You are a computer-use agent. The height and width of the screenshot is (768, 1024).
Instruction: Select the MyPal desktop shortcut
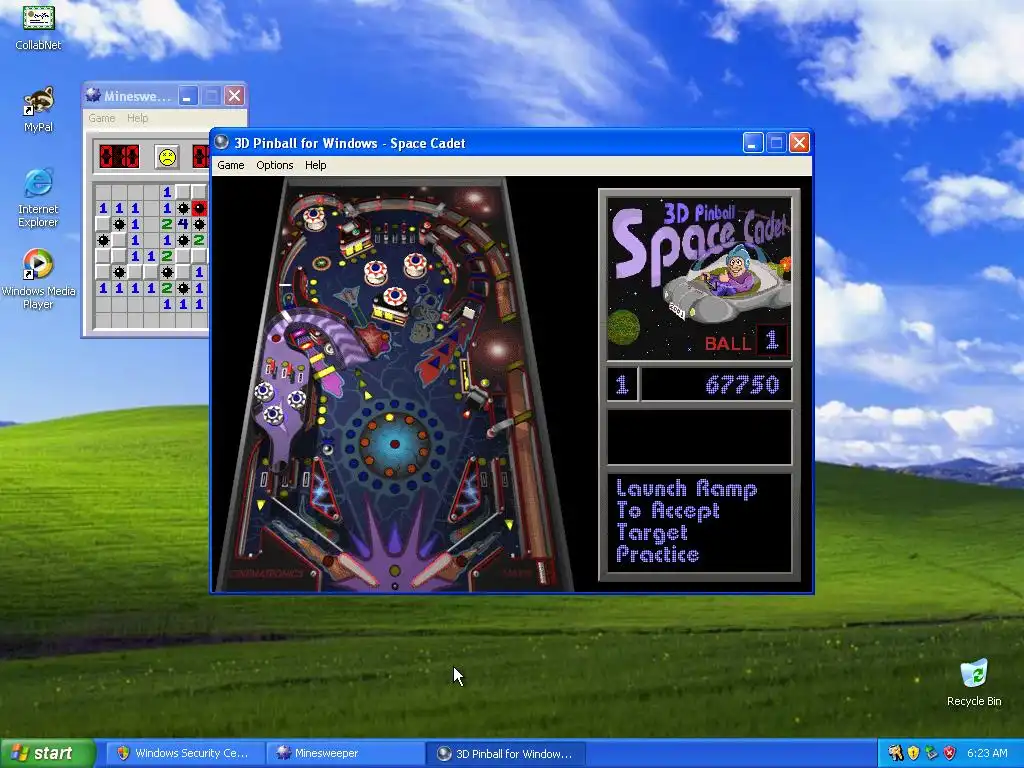[x=38, y=109]
